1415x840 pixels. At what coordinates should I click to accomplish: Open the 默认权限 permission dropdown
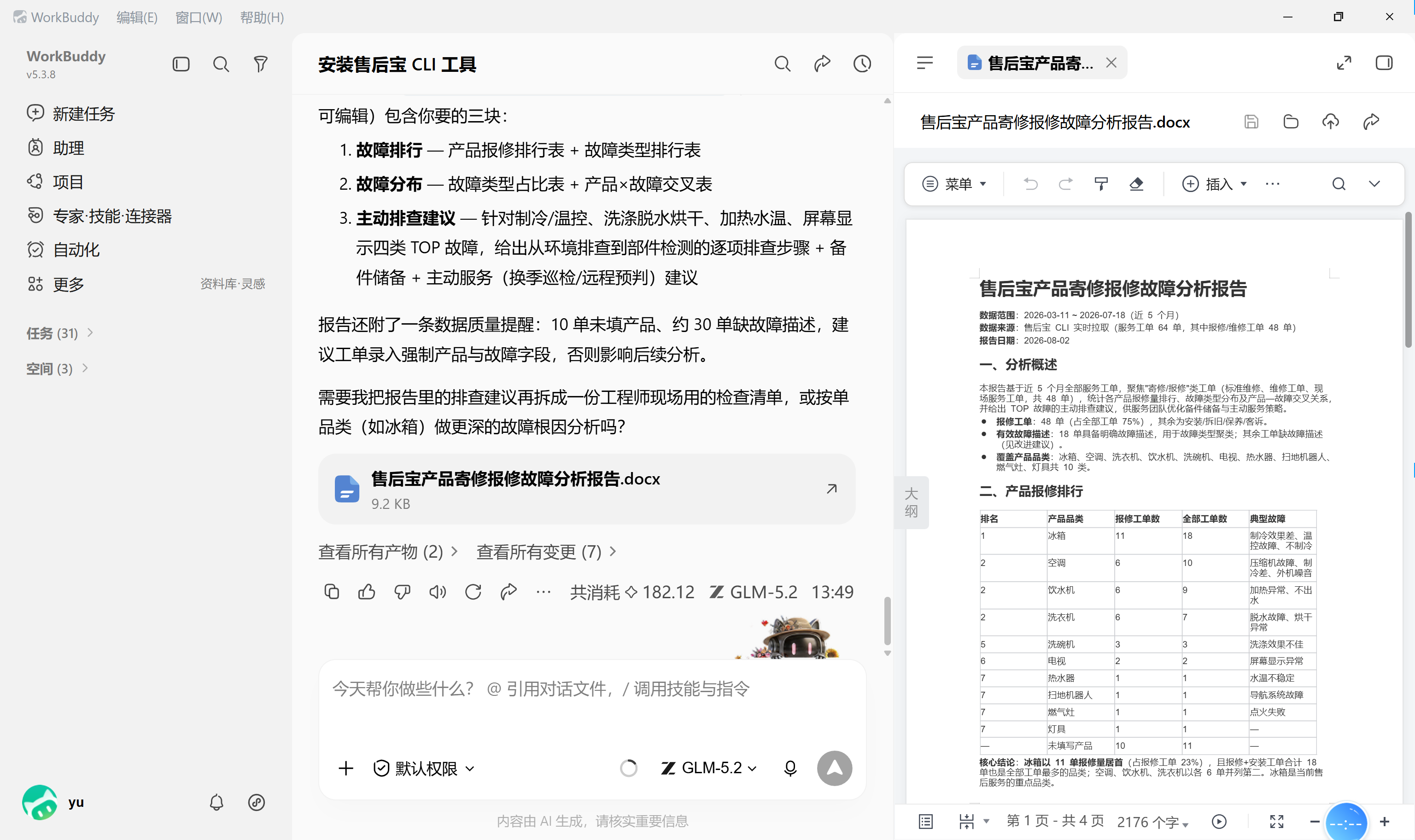(425, 768)
